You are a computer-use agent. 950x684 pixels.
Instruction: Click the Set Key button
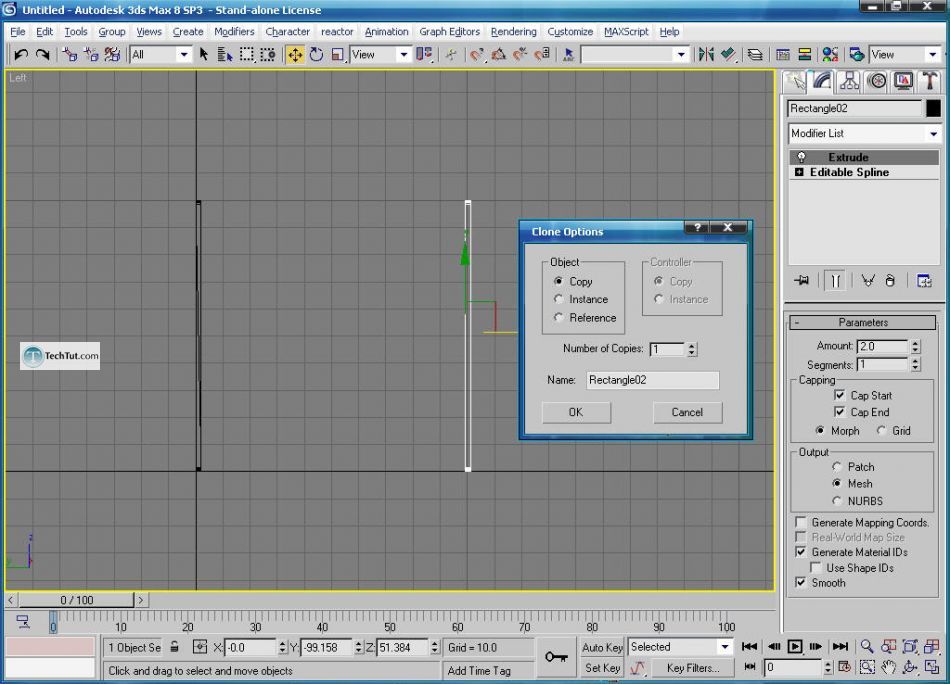click(602, 668)
